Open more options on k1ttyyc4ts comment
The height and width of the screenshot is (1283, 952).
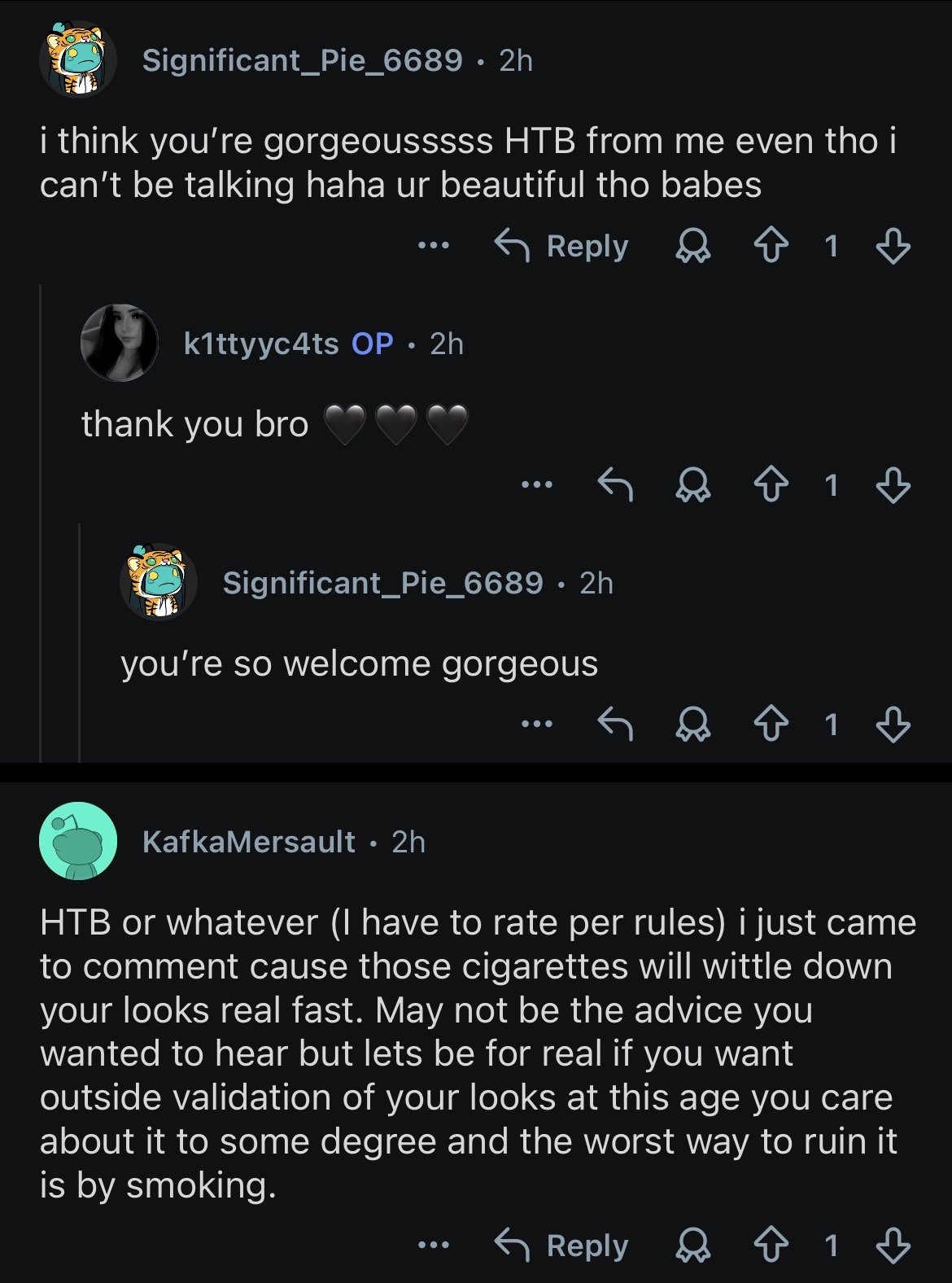pyautogui.click(x=537, y=484)
